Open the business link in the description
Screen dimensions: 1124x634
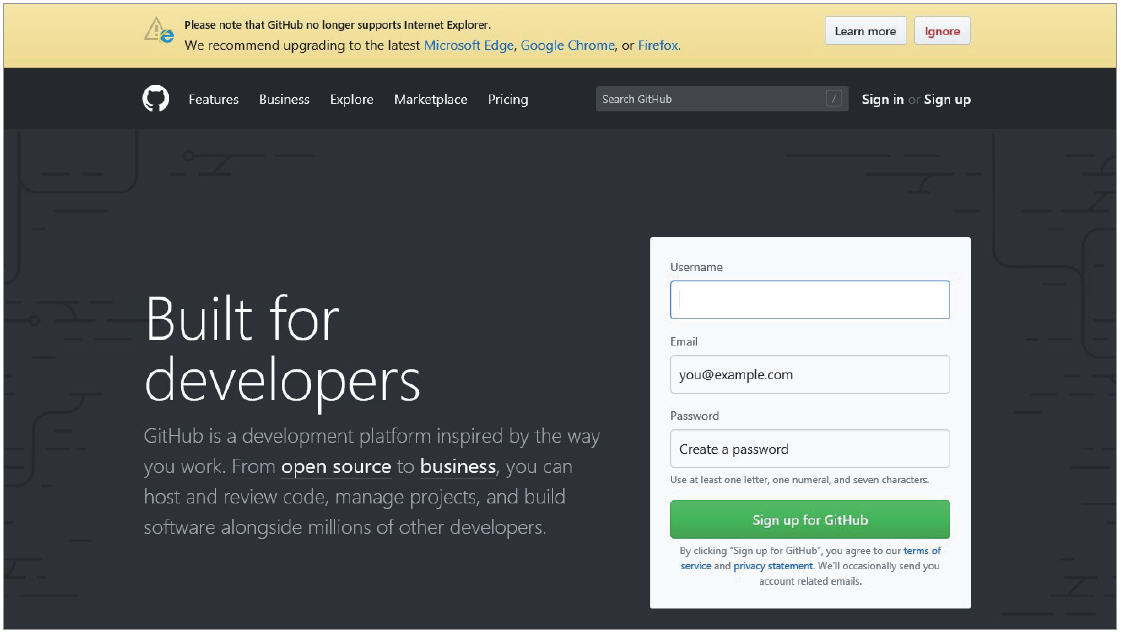[x=458, y=467]
